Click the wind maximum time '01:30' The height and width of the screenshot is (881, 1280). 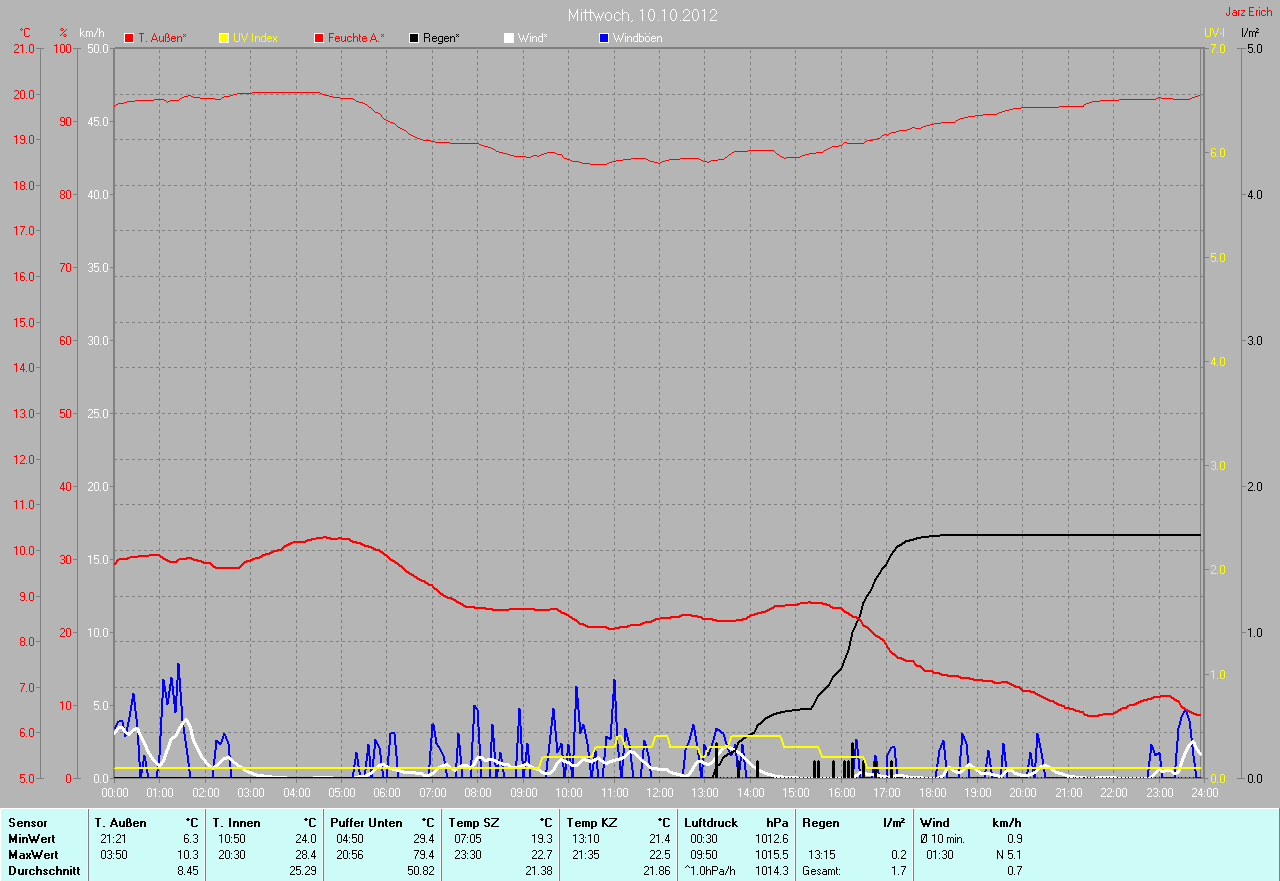click(940, 855)
